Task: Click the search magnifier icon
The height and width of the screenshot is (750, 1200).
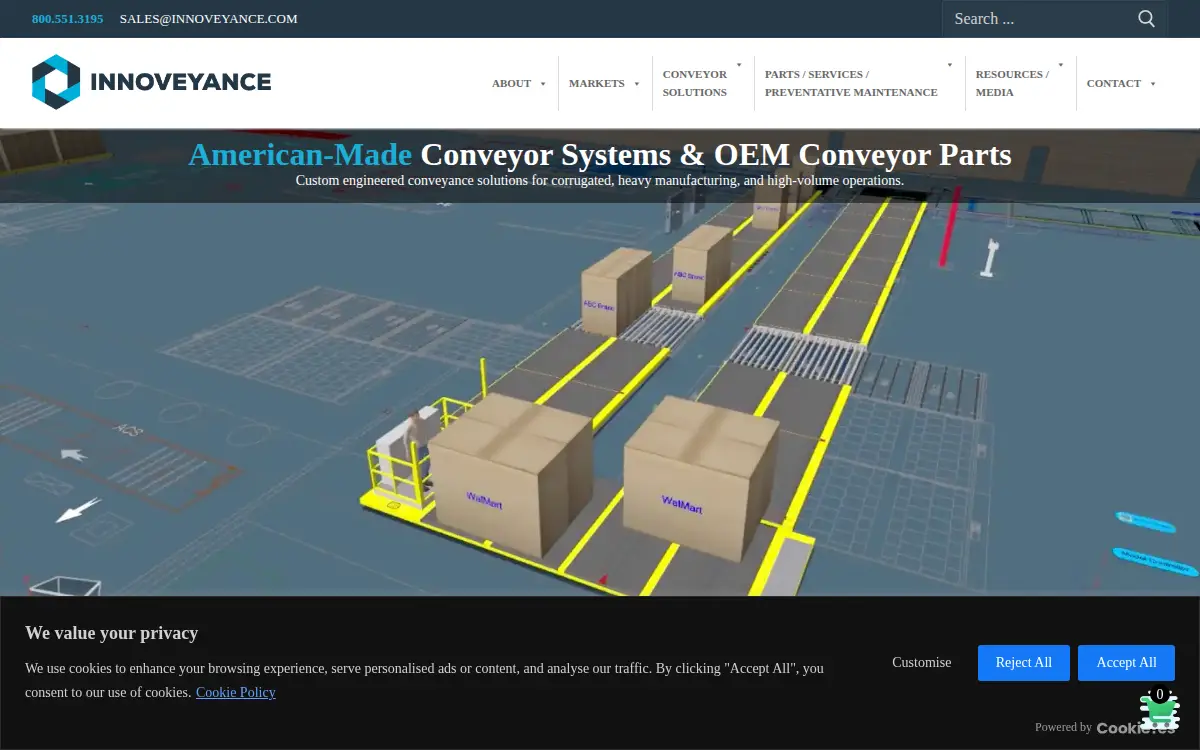Action: pyautogui.click(x=1147, y=19)
